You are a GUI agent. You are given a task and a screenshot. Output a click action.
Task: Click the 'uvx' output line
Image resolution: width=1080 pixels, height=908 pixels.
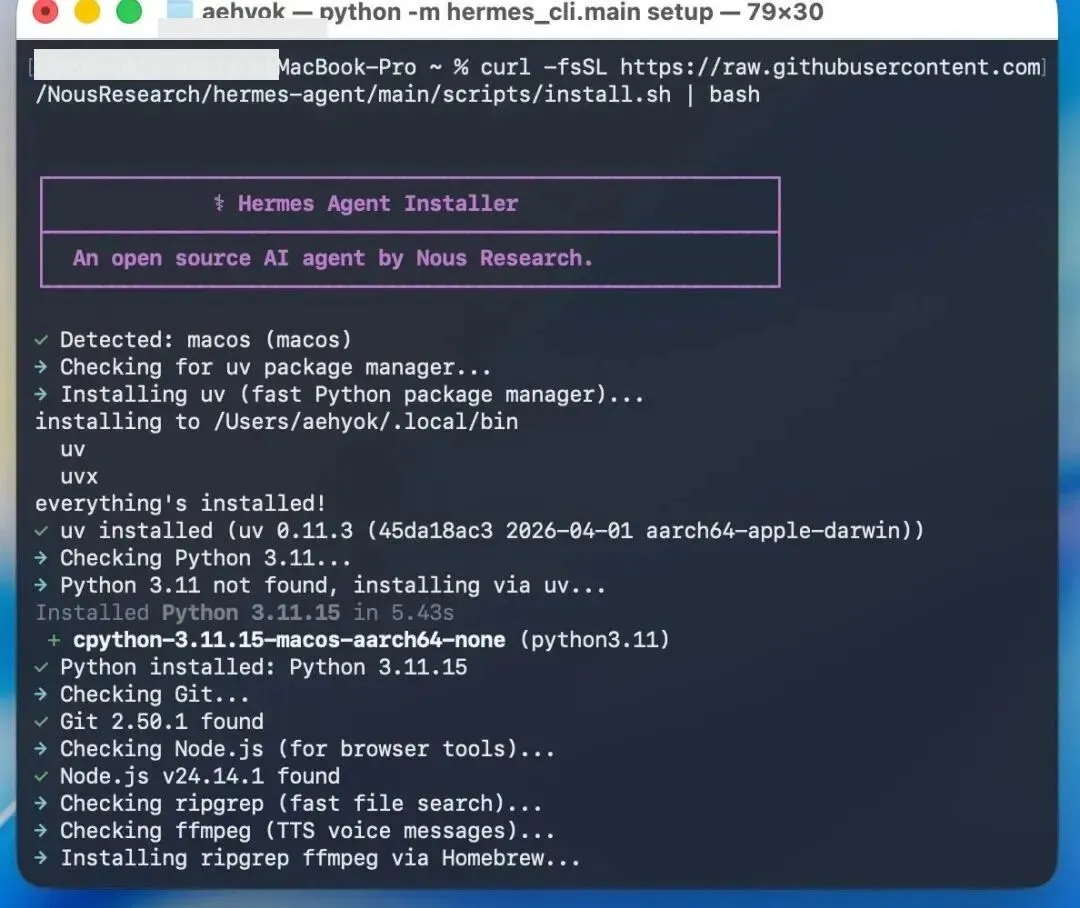coord(79,476)
